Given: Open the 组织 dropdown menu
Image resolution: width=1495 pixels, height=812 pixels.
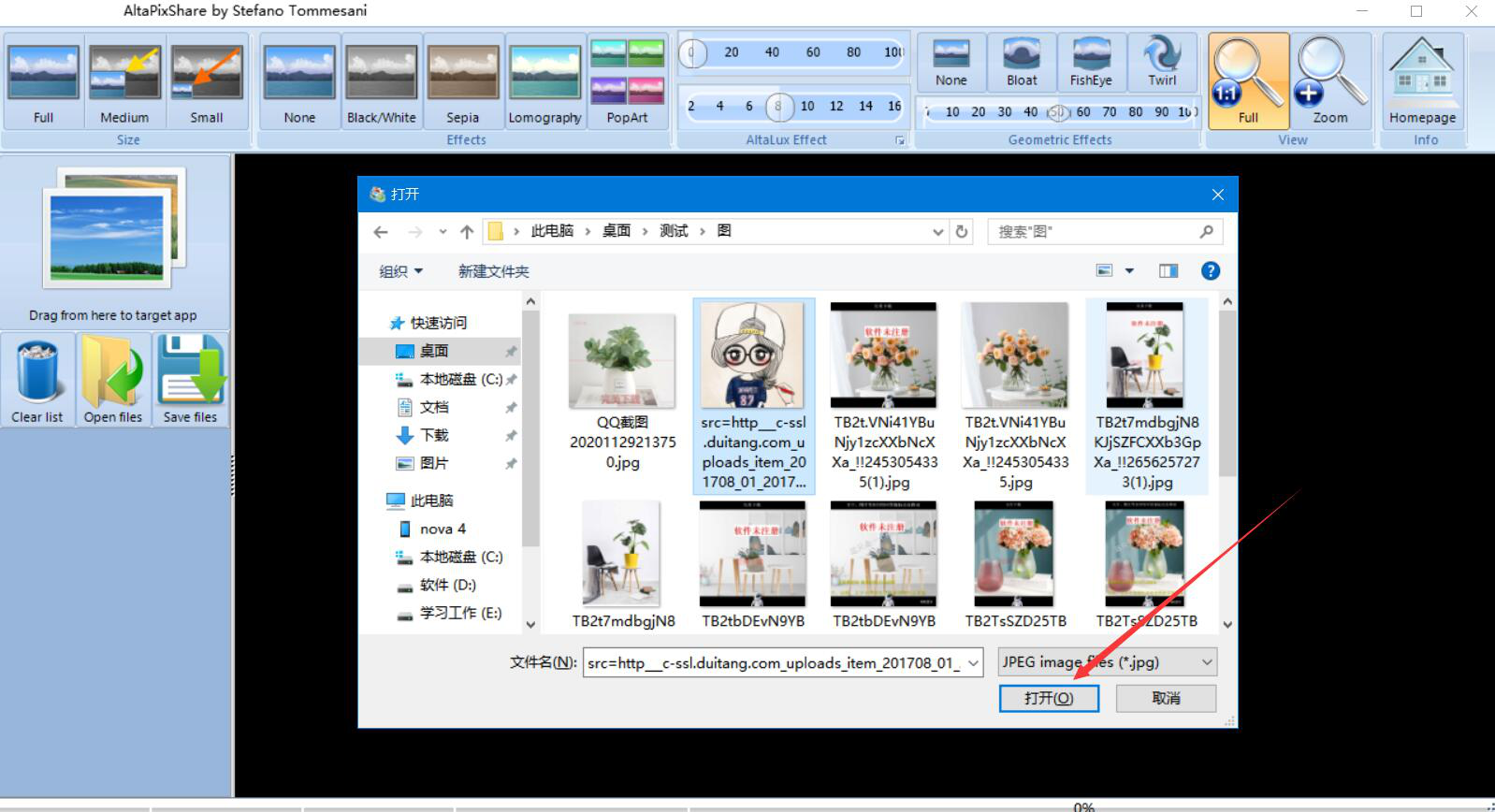Looking at the screenshot, I should [x=401, y=271].
